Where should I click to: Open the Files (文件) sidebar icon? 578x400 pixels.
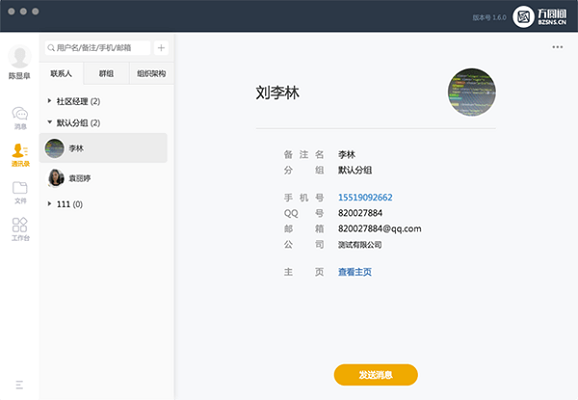20,192
